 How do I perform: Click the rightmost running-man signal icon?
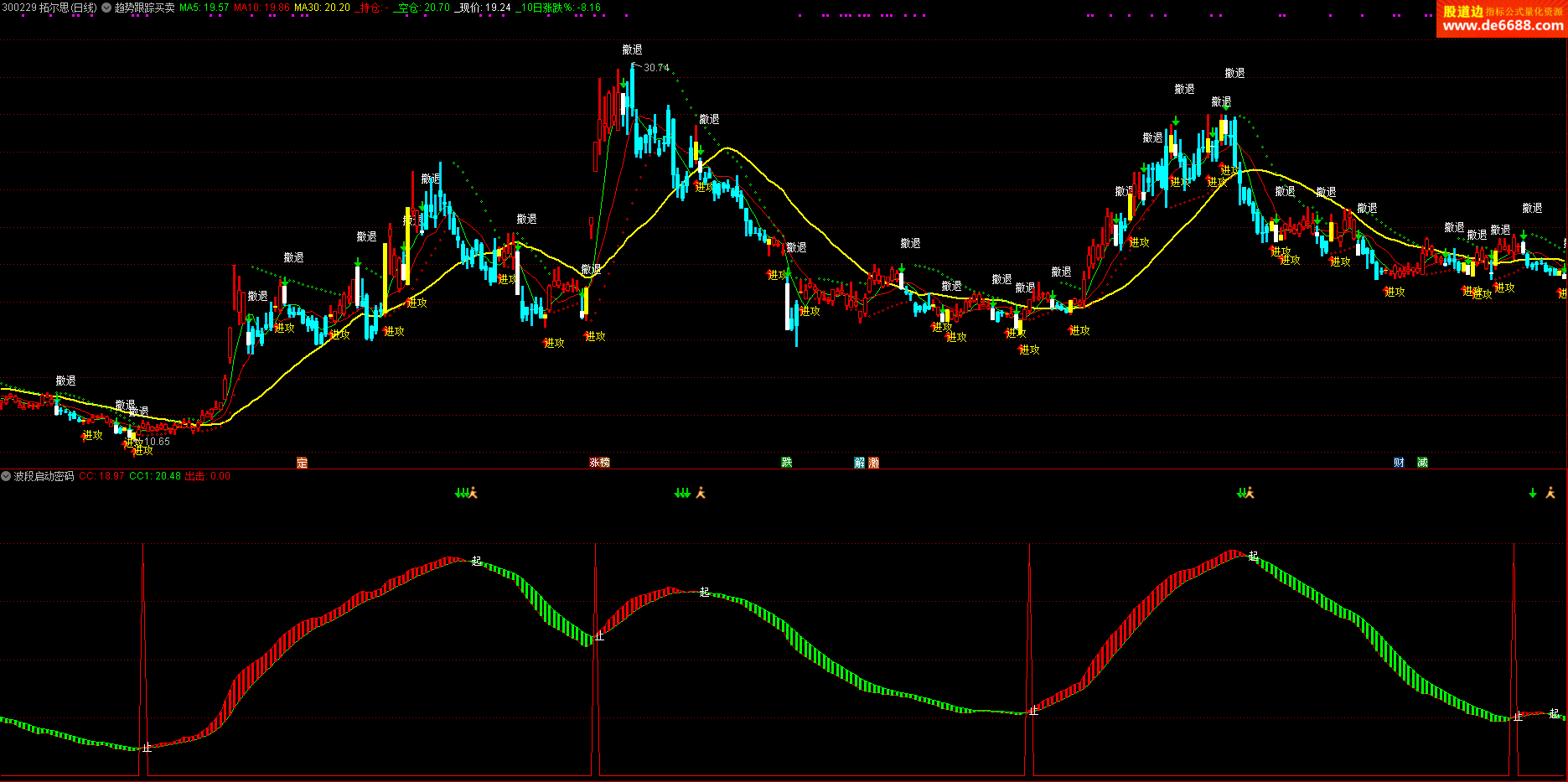[x=1550, y=493]
